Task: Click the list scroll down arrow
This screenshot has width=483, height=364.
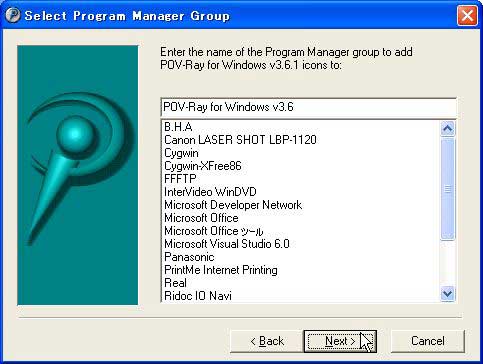Action: [x=447, y=294]
